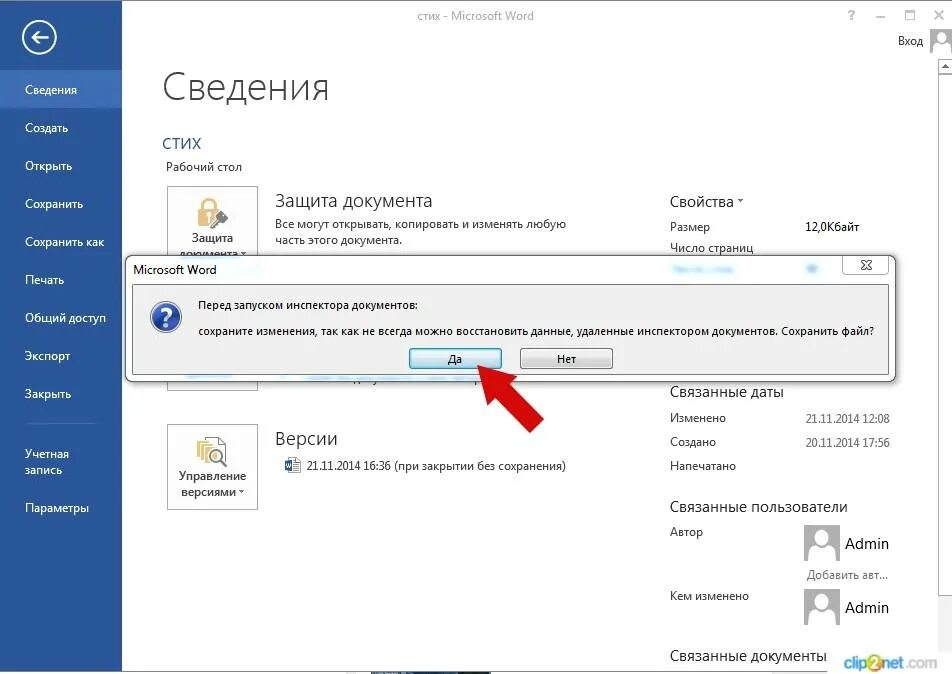
Task: Expand the Свойства dropdown
Action: pos(706,202)
